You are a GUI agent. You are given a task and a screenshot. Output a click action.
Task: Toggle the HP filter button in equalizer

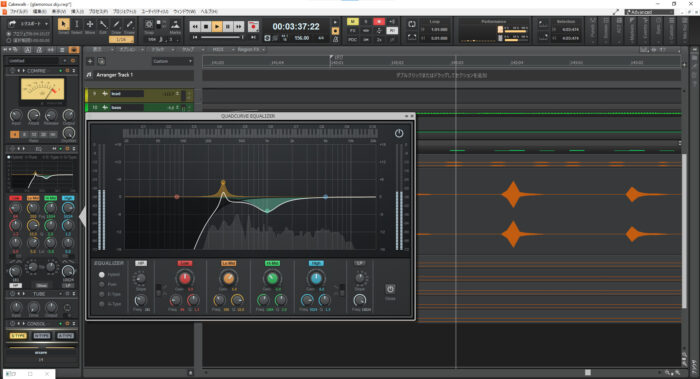tap(141, 263)
